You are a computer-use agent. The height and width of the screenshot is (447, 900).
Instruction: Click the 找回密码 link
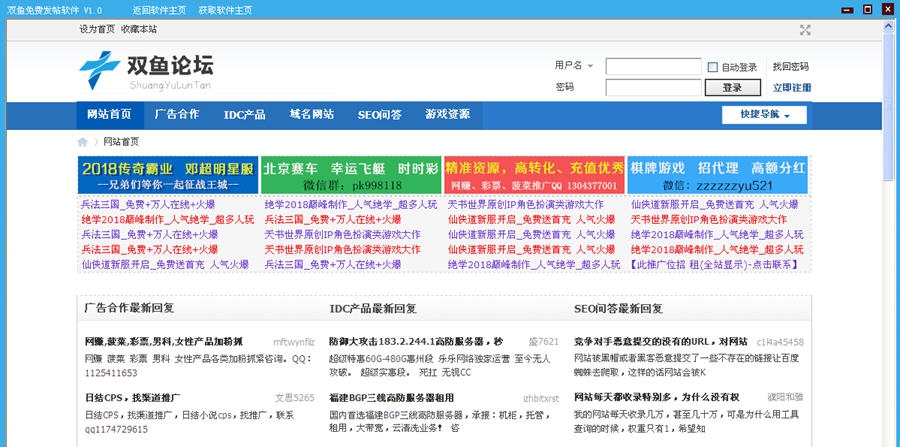pos(790,67)
